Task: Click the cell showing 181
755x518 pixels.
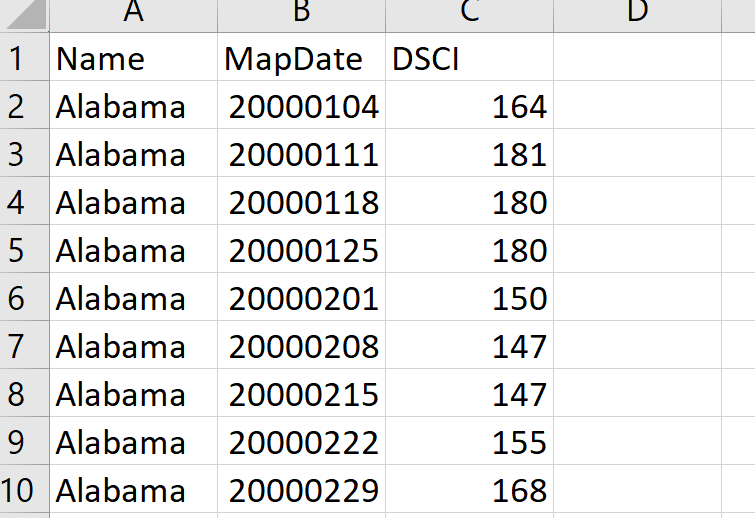Action: [469, 154]
